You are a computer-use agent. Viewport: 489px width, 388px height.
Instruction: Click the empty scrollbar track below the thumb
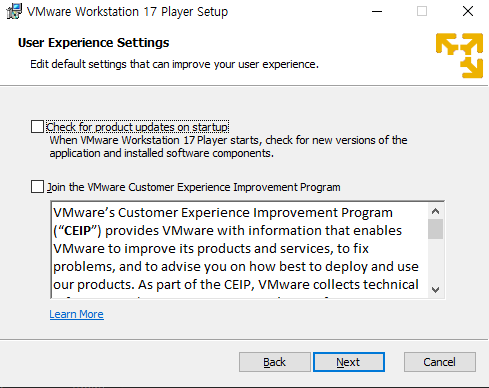pyautogui.click(x=435, y=261)
